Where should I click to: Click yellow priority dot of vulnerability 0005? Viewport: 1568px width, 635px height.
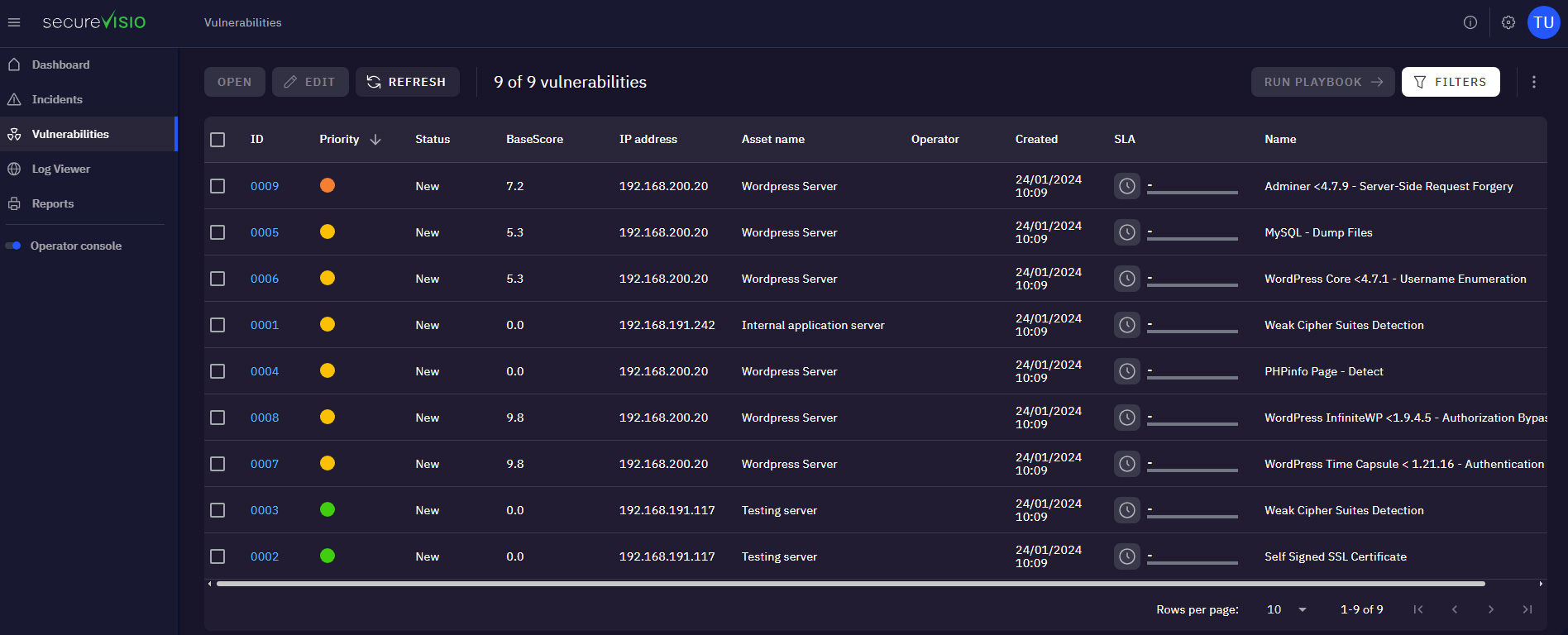[x=327, y=232]
